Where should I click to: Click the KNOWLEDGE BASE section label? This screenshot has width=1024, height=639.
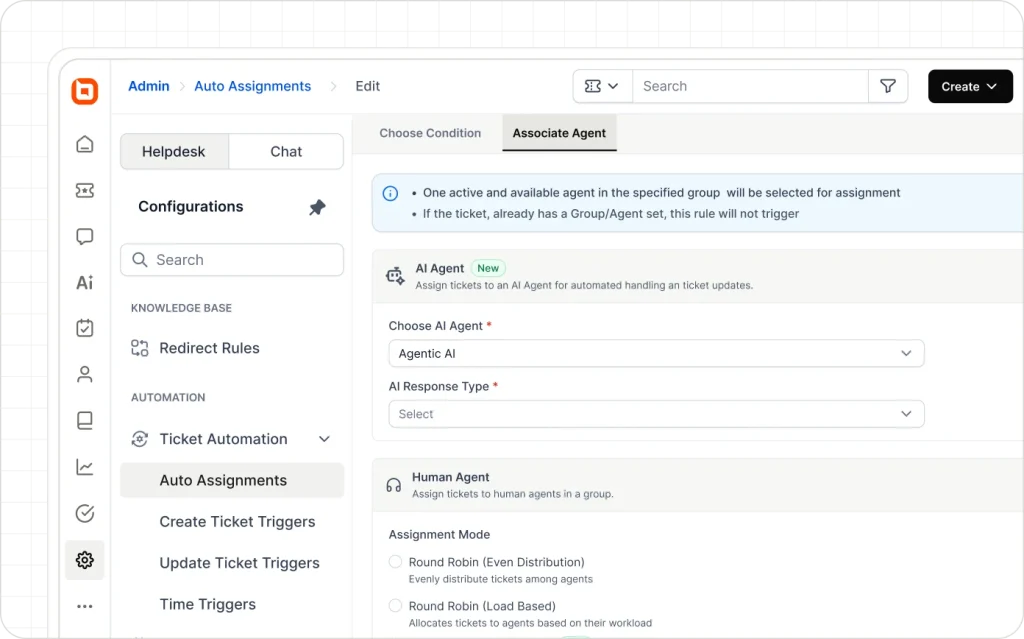tap(182, 308)
